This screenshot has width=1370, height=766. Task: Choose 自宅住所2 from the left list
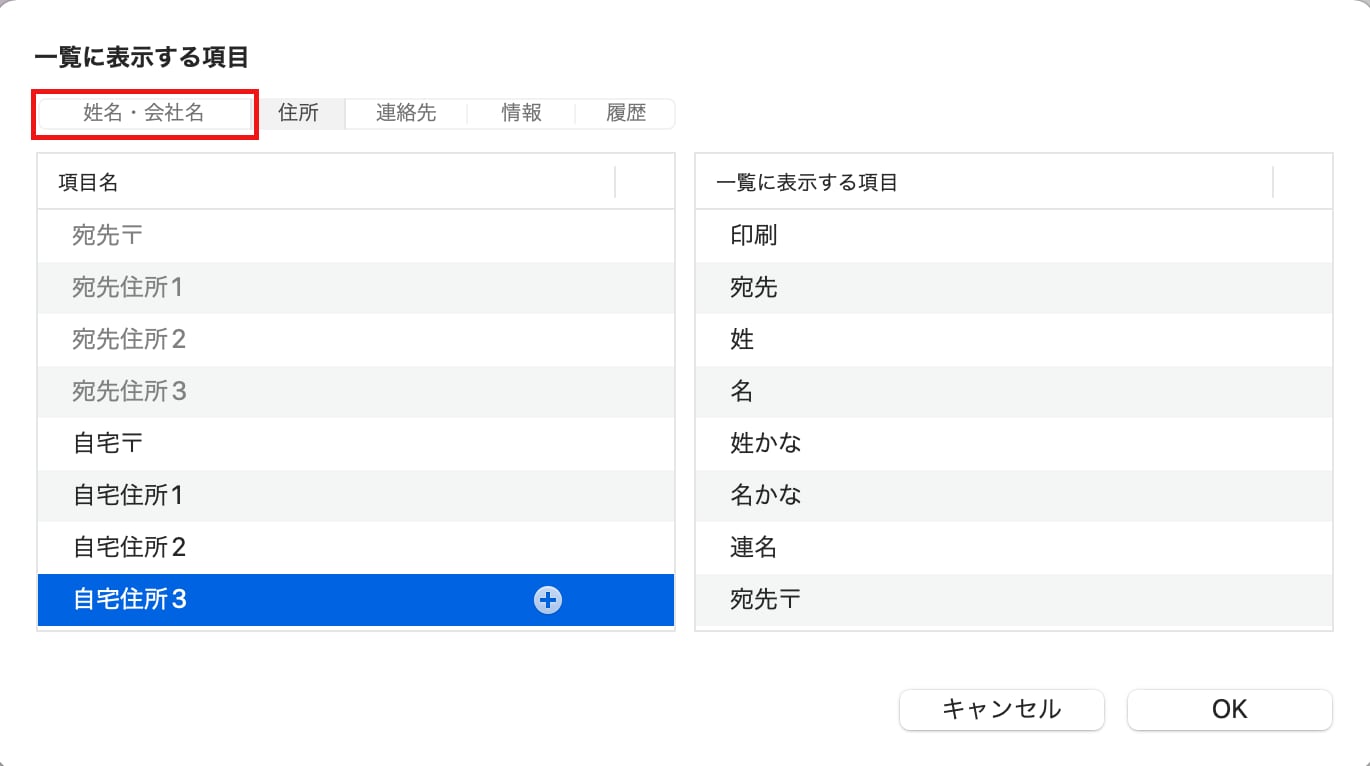356,548
